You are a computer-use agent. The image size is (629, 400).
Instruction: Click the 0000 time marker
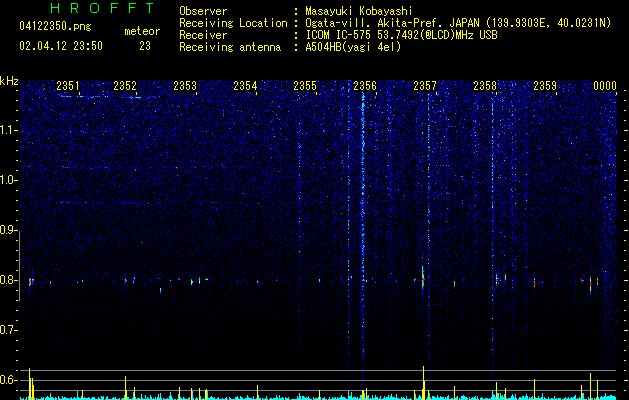[605, 85]
